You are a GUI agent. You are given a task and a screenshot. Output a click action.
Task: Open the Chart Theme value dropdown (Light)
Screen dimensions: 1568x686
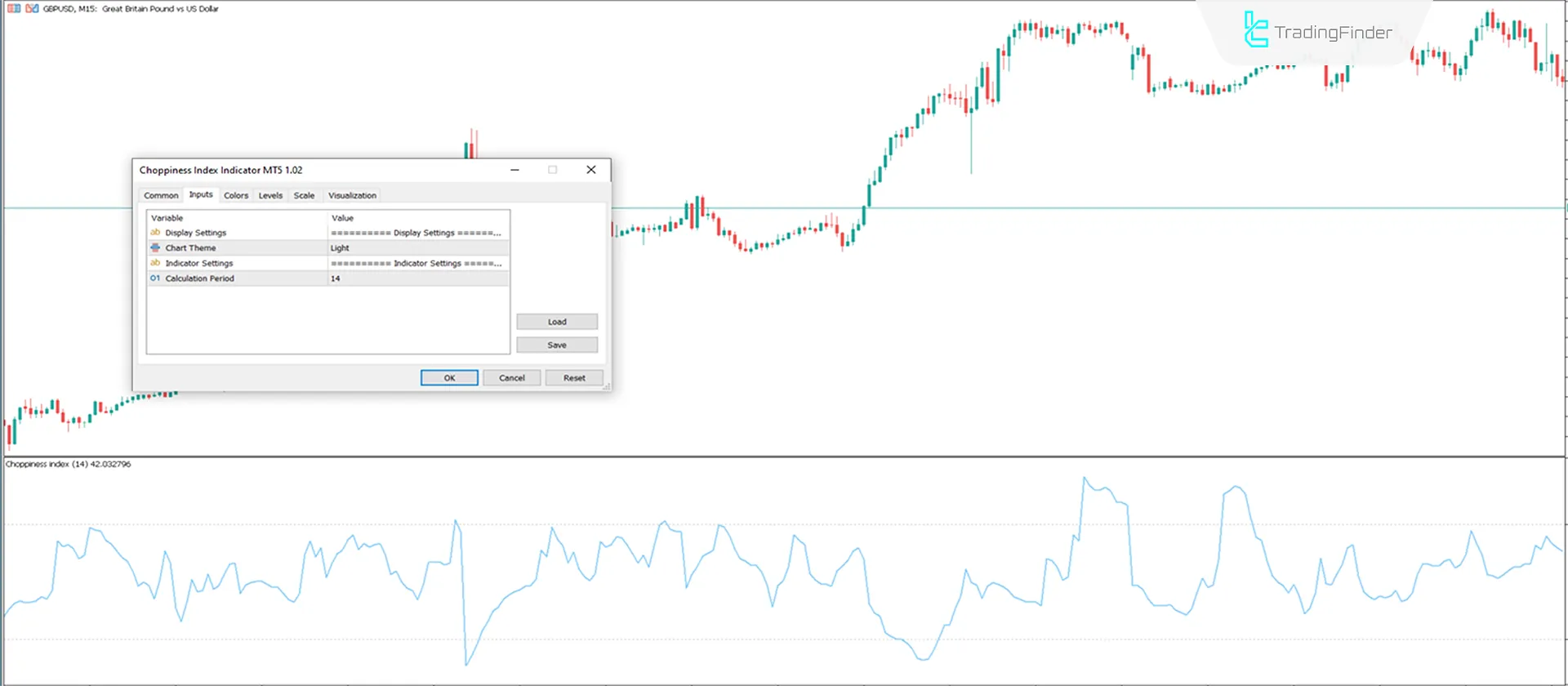[x=418, y=247]
